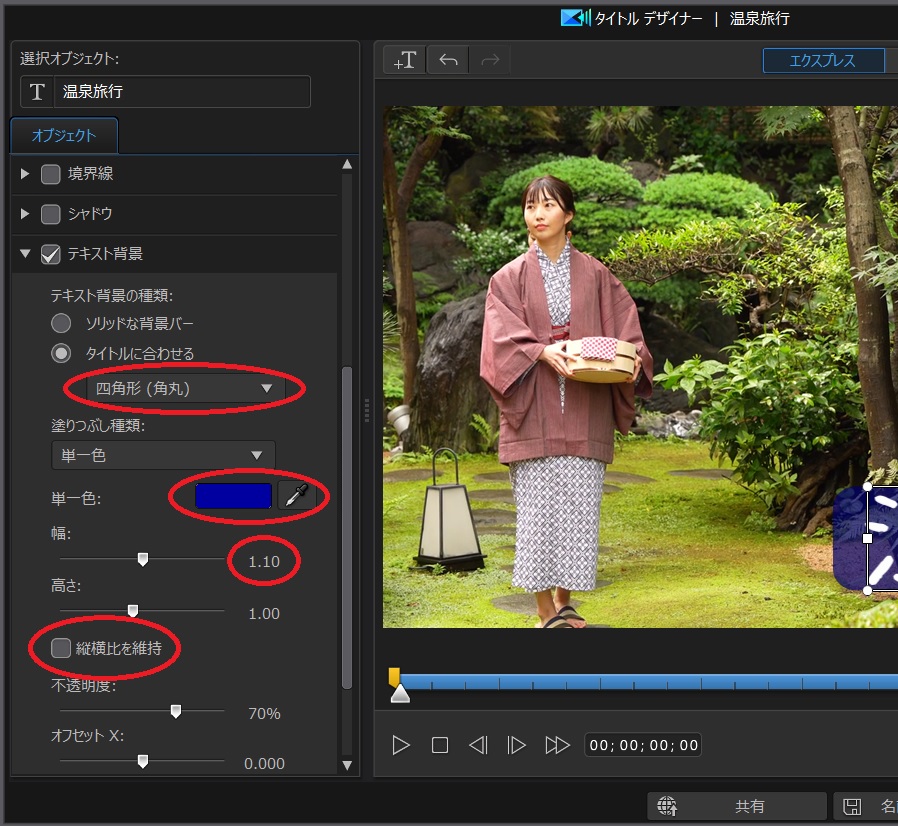Screen dimensions: 898x826
Task: Click the panel splitter grip dots
Action: pos(367,410)
